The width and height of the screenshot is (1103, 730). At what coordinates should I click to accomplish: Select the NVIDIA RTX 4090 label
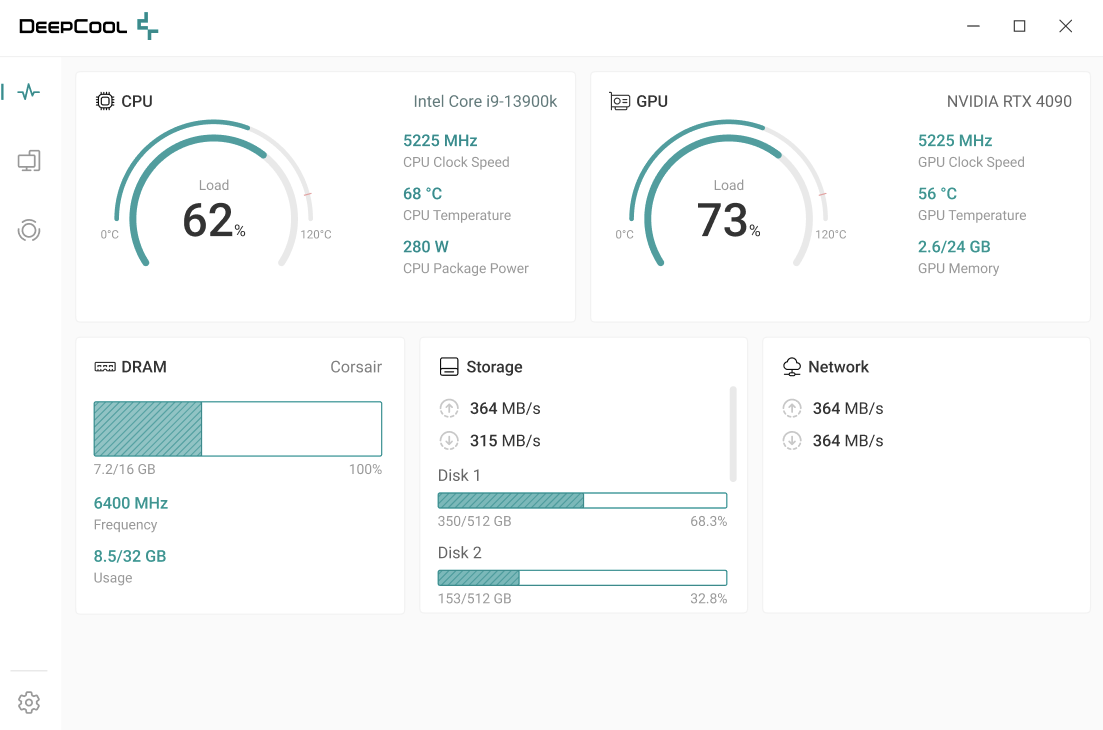tap(1009, 101)
